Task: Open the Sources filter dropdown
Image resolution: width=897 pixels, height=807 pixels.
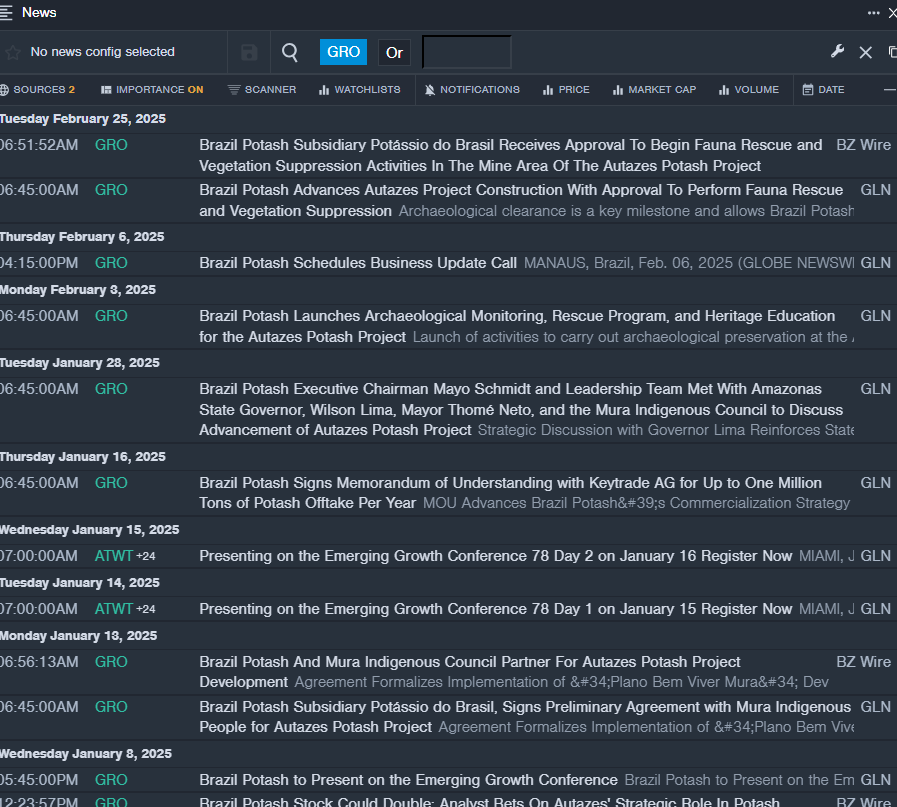Action: click(38, 90)
